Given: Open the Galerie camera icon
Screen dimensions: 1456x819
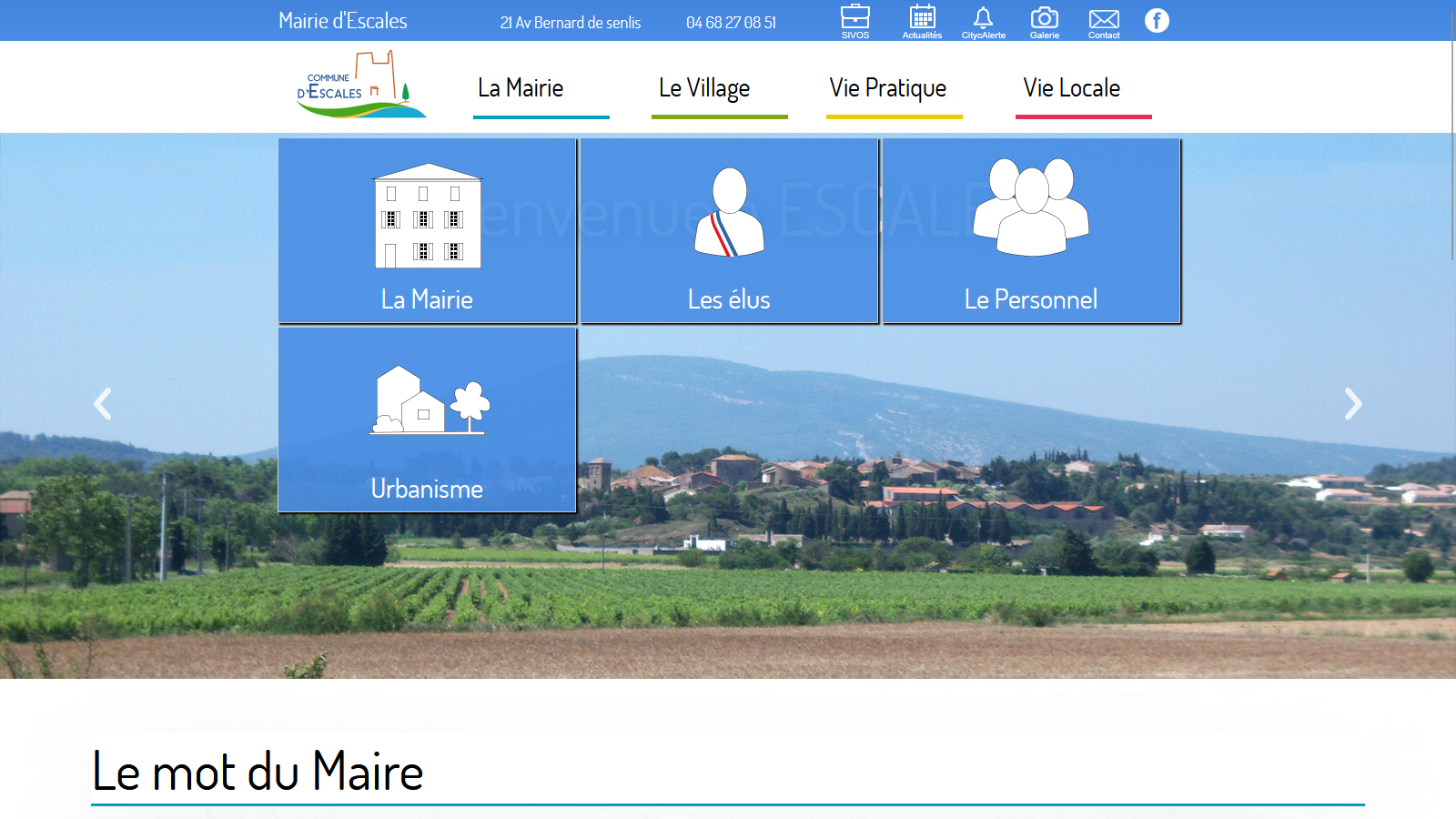Looking at the screenshot, I should pyautogui.click(x=1044, y=21).
